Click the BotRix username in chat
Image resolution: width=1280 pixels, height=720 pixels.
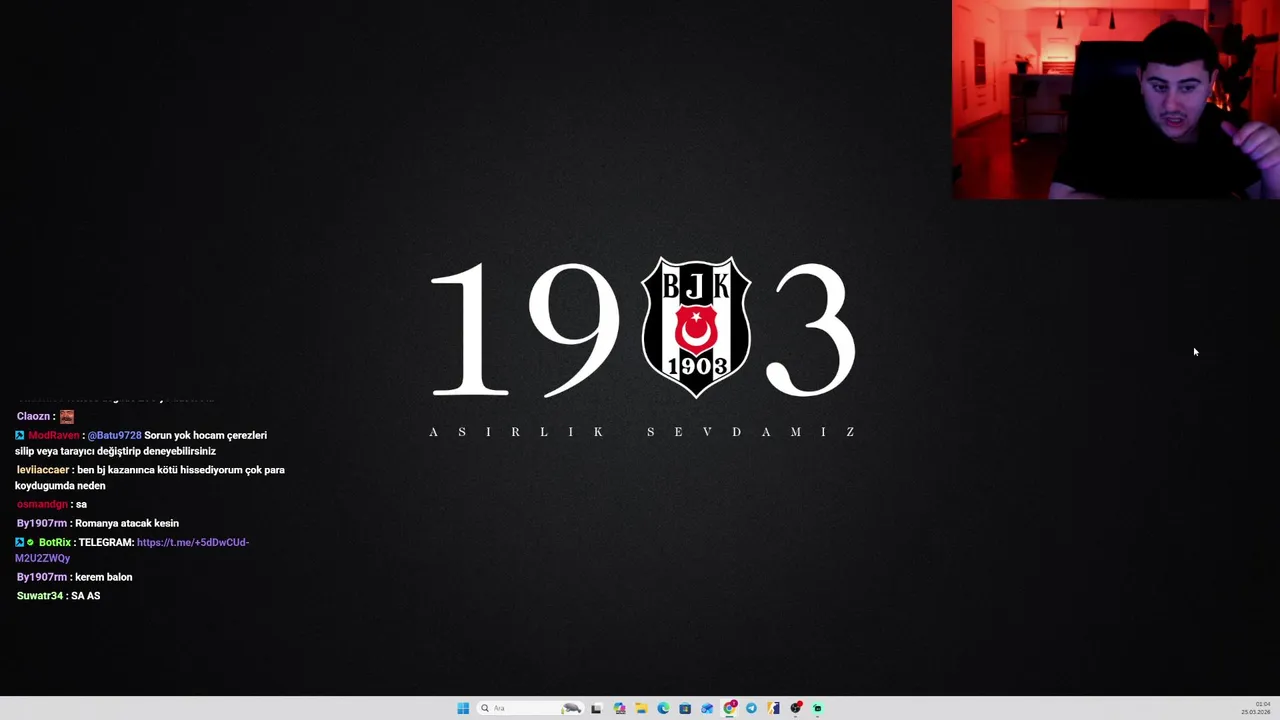coord(55,542)
